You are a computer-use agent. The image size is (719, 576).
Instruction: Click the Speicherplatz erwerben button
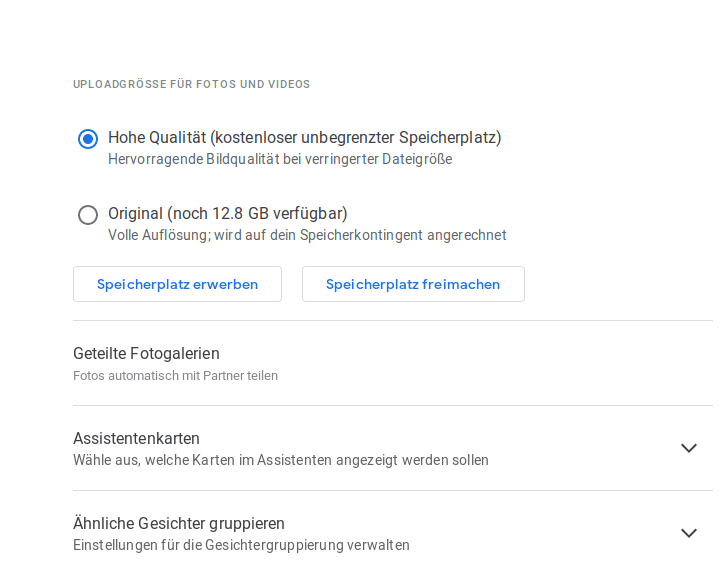point(177,284)
